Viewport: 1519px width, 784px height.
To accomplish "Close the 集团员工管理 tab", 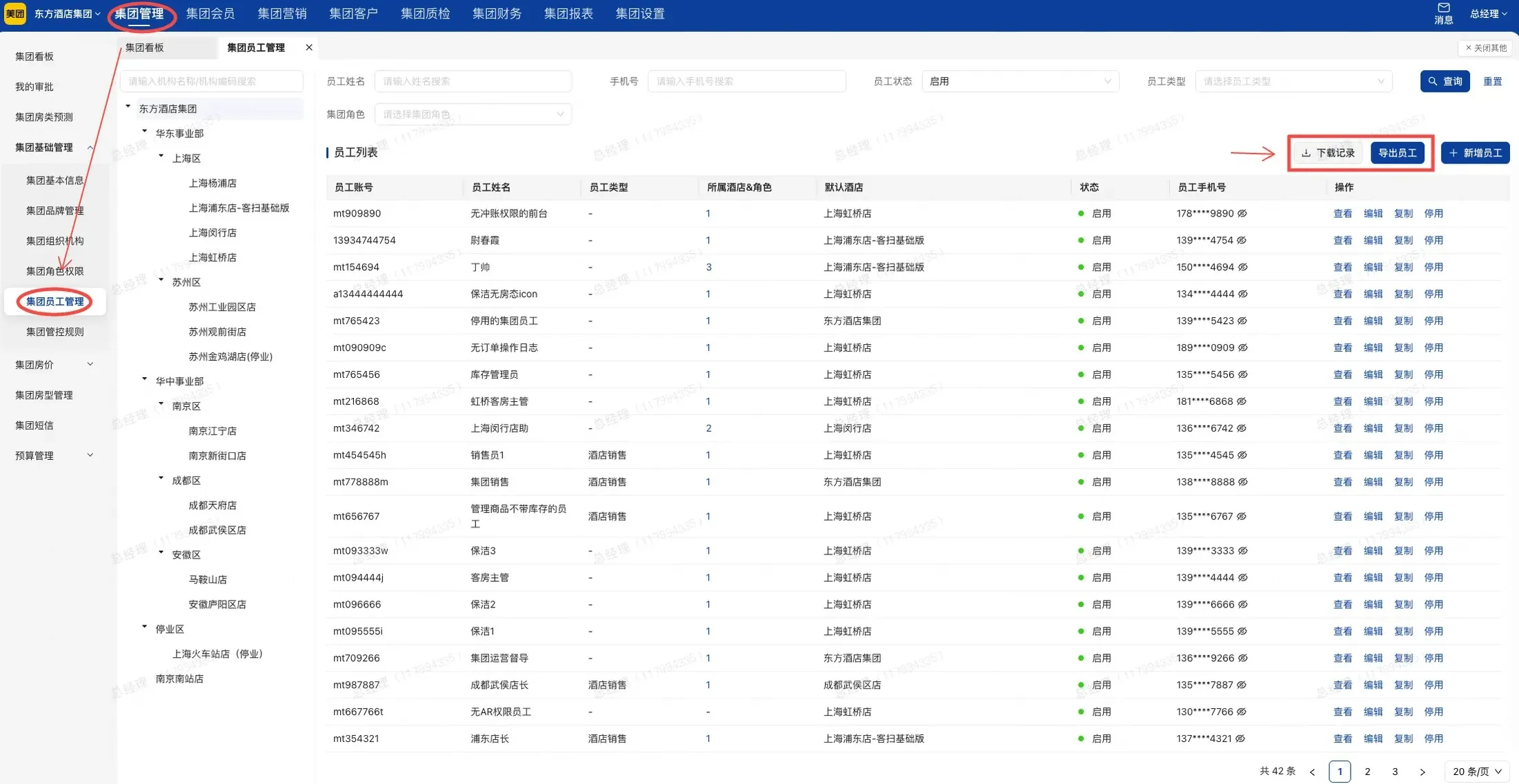I will coord(309,47).
